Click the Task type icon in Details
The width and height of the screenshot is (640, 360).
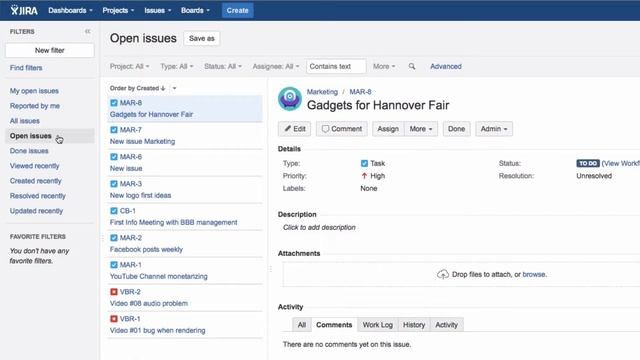[x=364, y=163]
